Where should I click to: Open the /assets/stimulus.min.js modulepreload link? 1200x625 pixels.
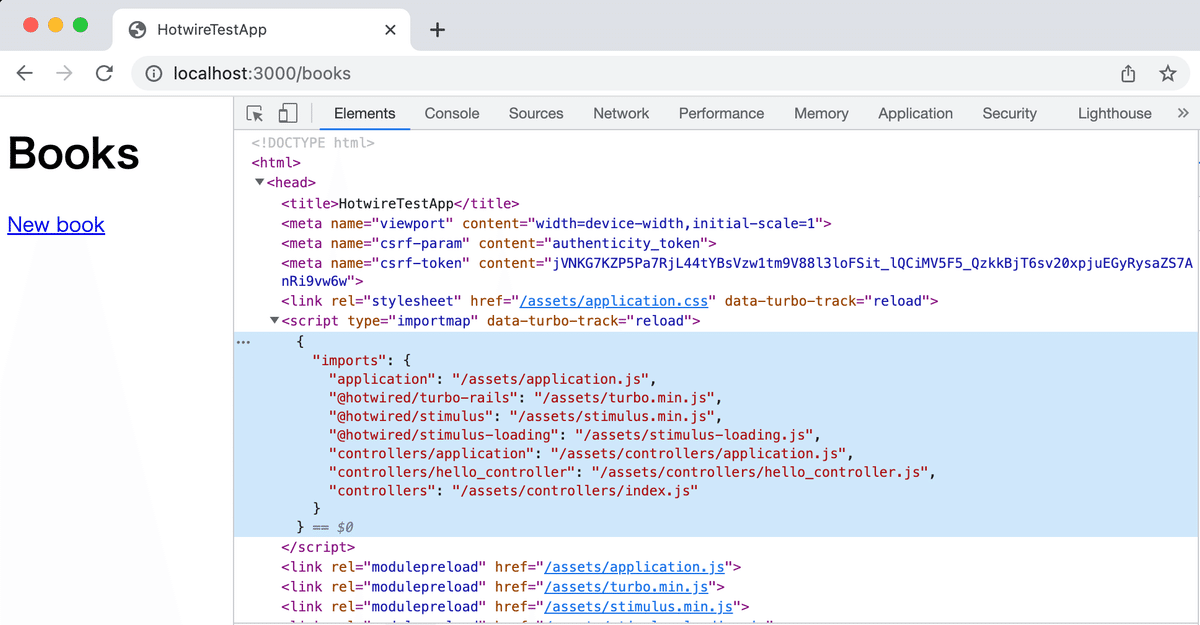pos(639,606)
